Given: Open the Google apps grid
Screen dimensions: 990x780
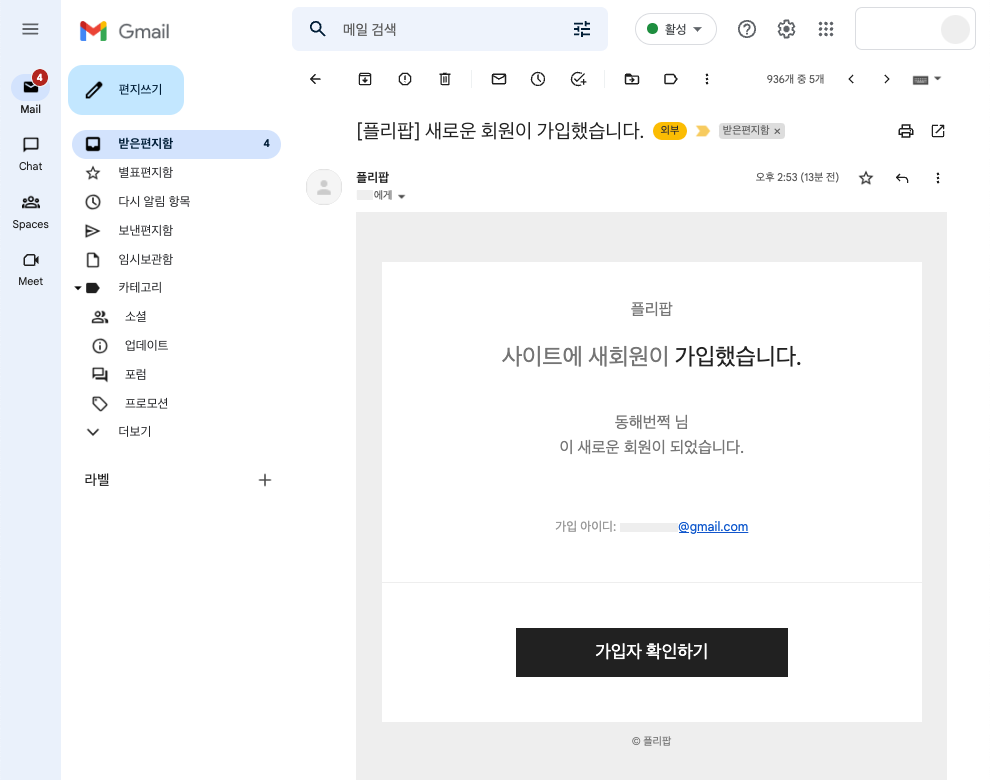Looking at the screenshot, I should pyautogui.click(x=826, y=29).
